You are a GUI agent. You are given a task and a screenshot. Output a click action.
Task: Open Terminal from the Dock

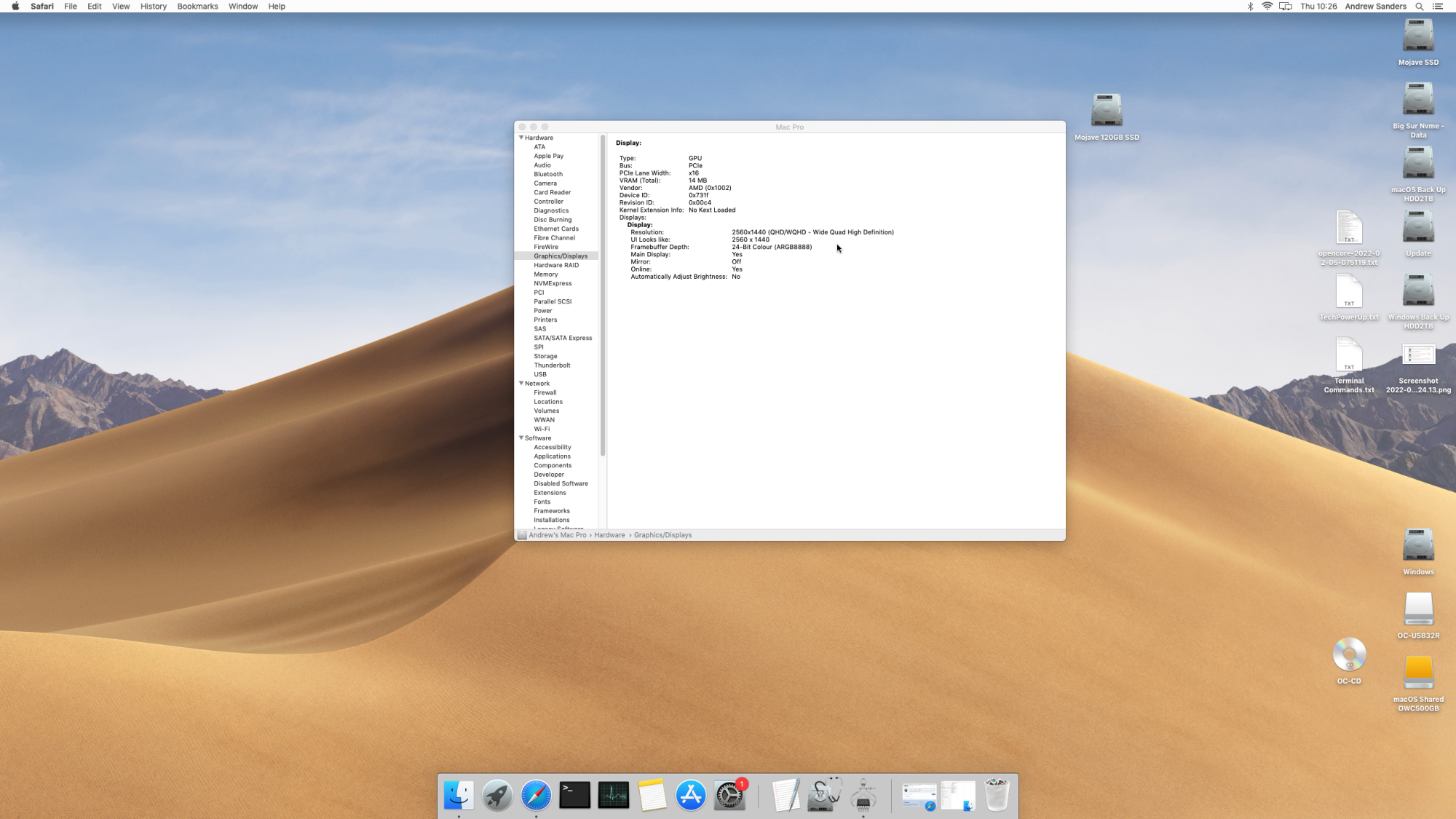574,795
